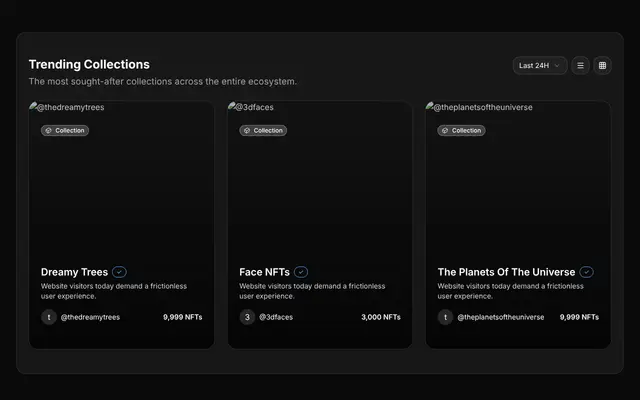This screenshot has height=400, width=640.
Task: Open the Dreamy Trees collection title
Action: coord(74,272)
